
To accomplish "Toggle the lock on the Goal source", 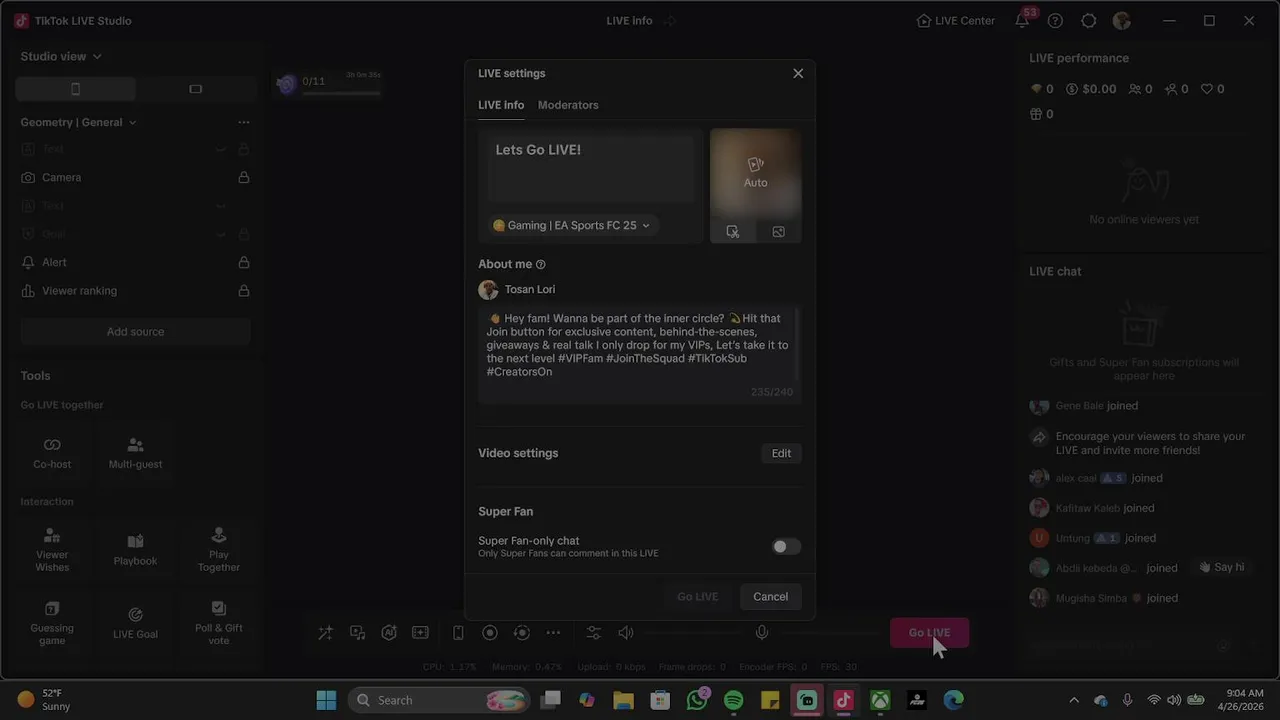I will pyautogui.click(x=243, y=234).
